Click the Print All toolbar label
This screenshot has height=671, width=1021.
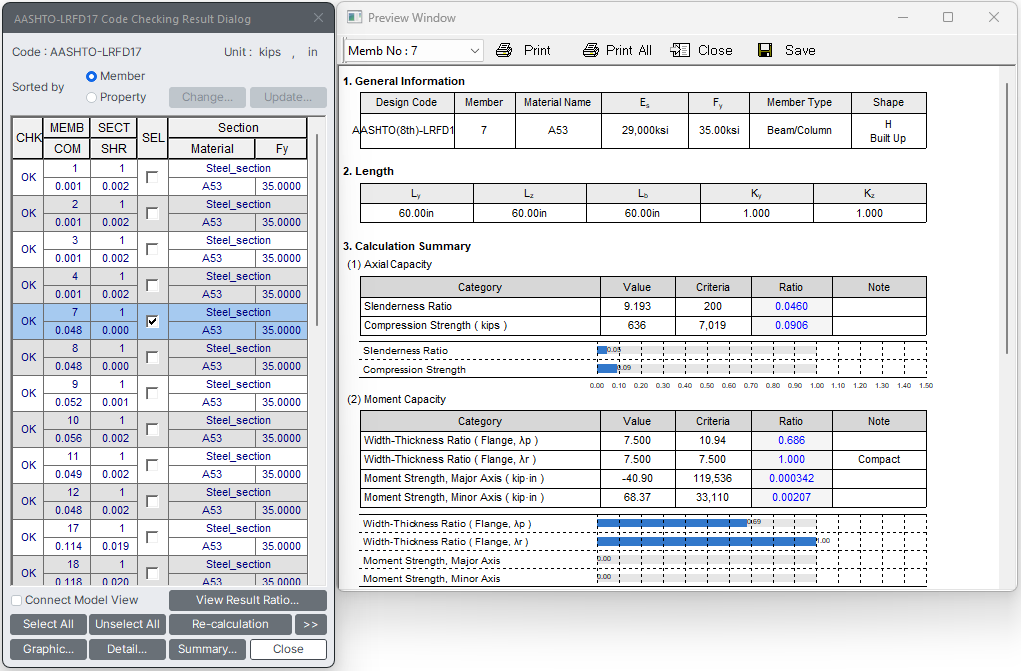point(628,50)
